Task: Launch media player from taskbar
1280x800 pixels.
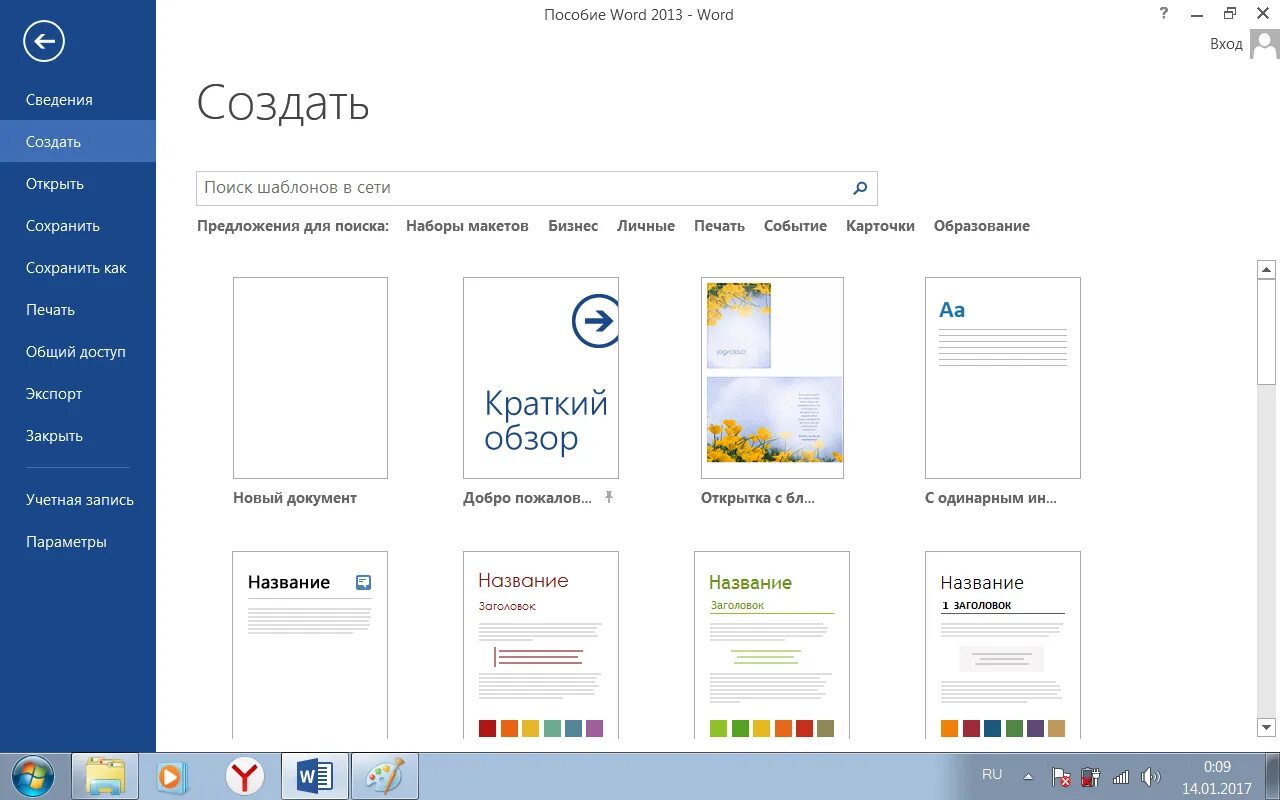Action: point(172,776)
